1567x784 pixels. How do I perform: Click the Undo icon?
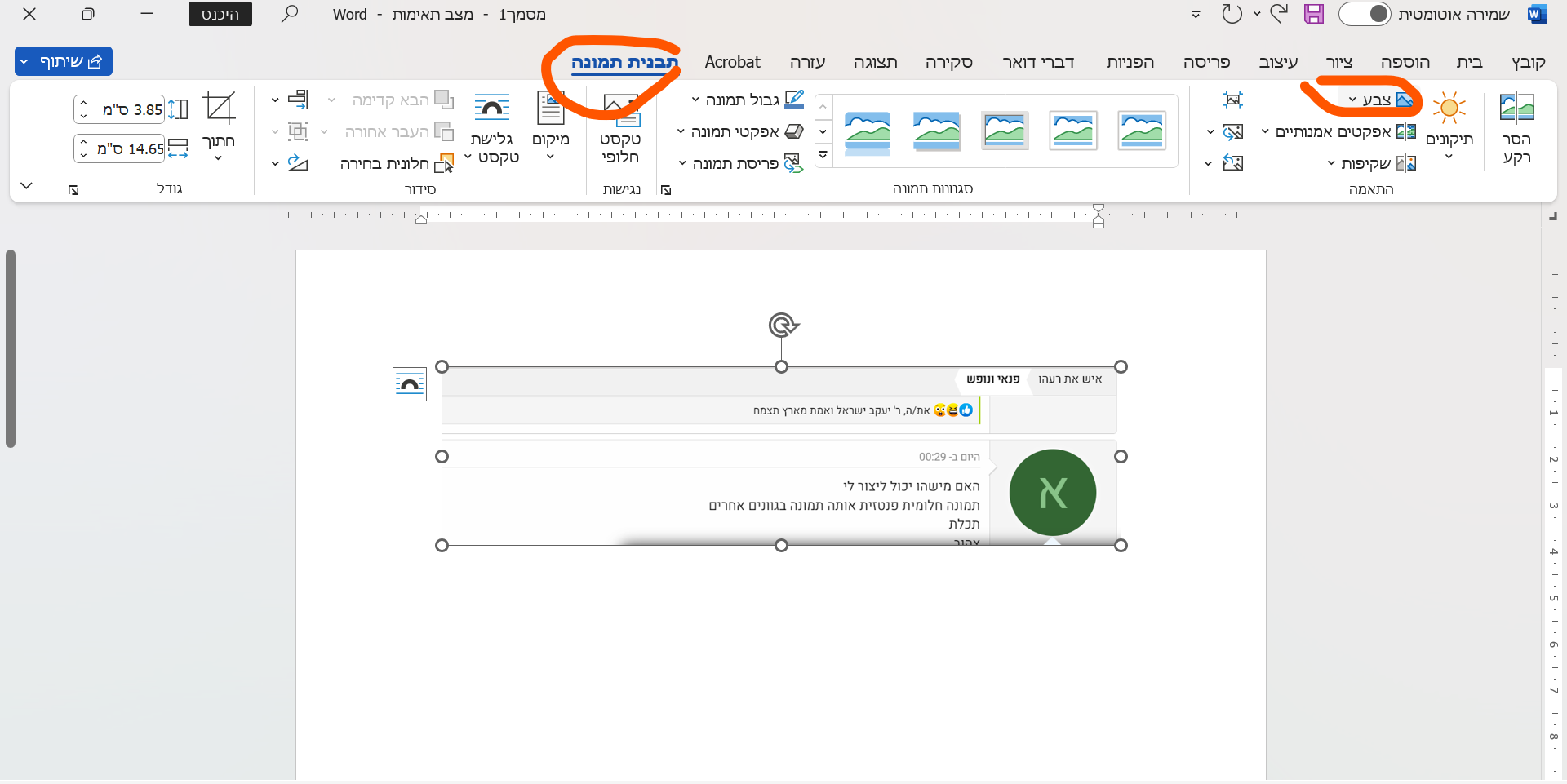coord(1280,14)
